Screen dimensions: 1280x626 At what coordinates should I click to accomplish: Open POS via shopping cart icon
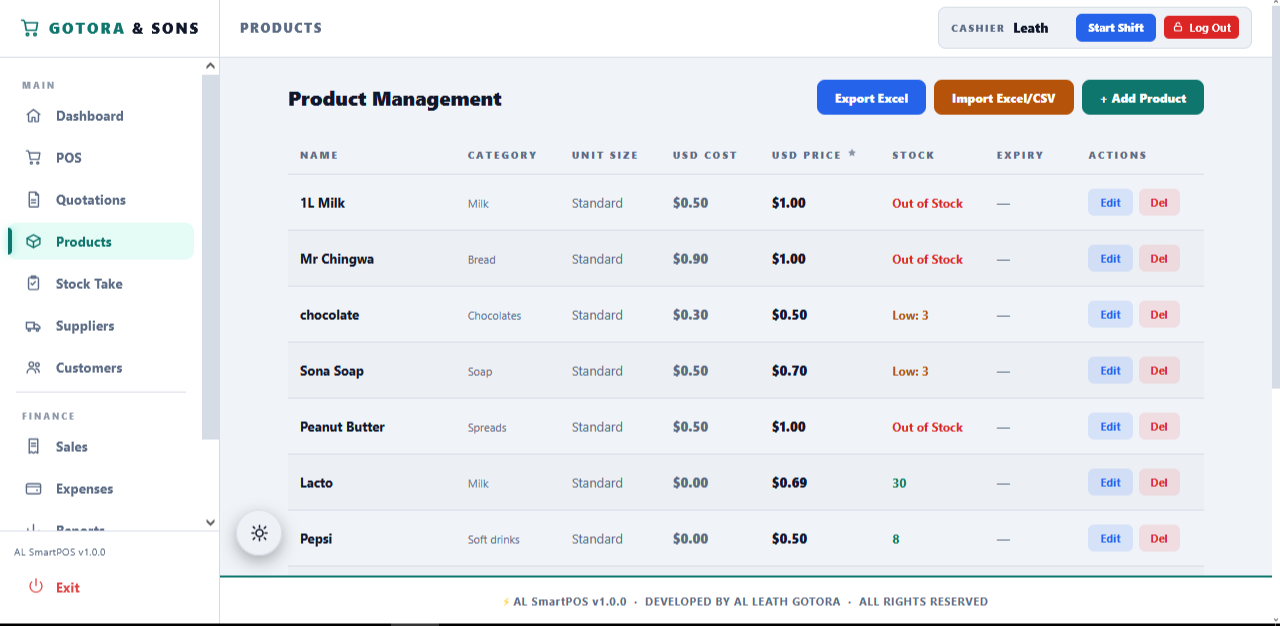tap(34, 158)
